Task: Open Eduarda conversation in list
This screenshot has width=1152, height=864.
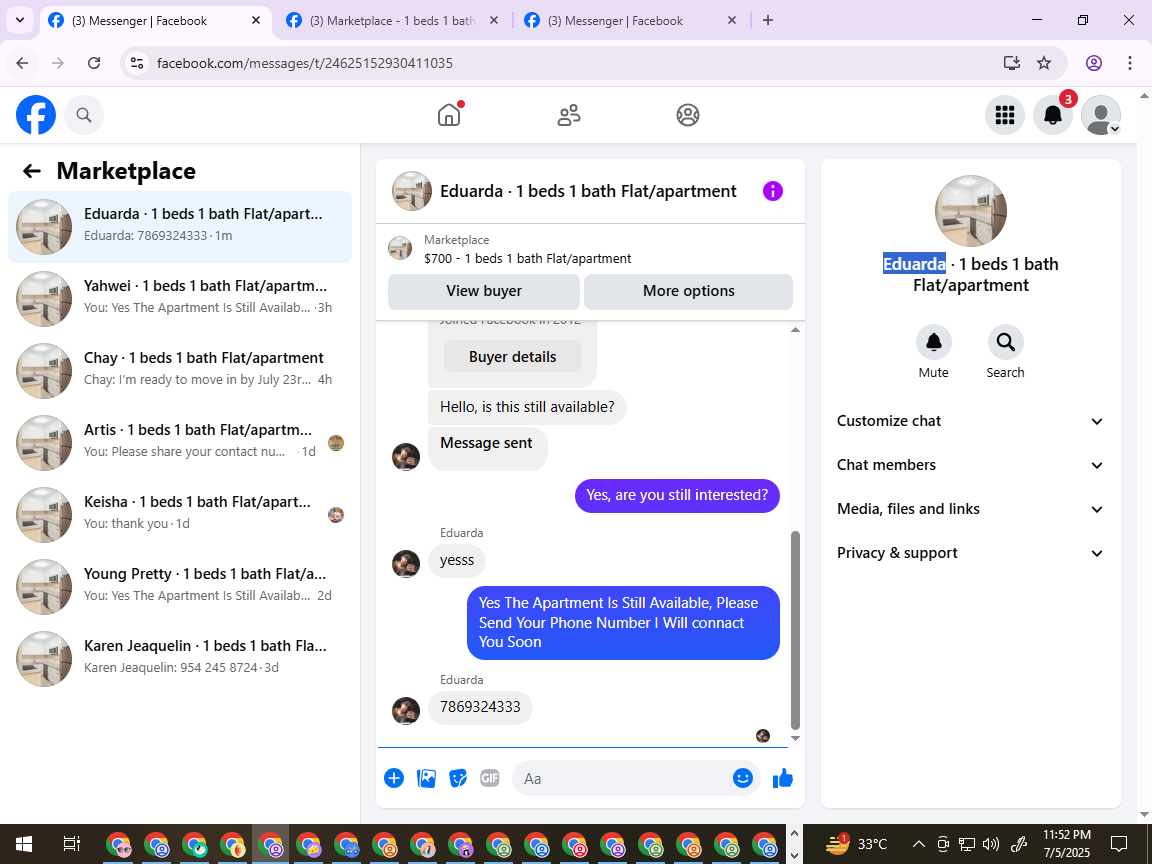Action: point(180,227)
